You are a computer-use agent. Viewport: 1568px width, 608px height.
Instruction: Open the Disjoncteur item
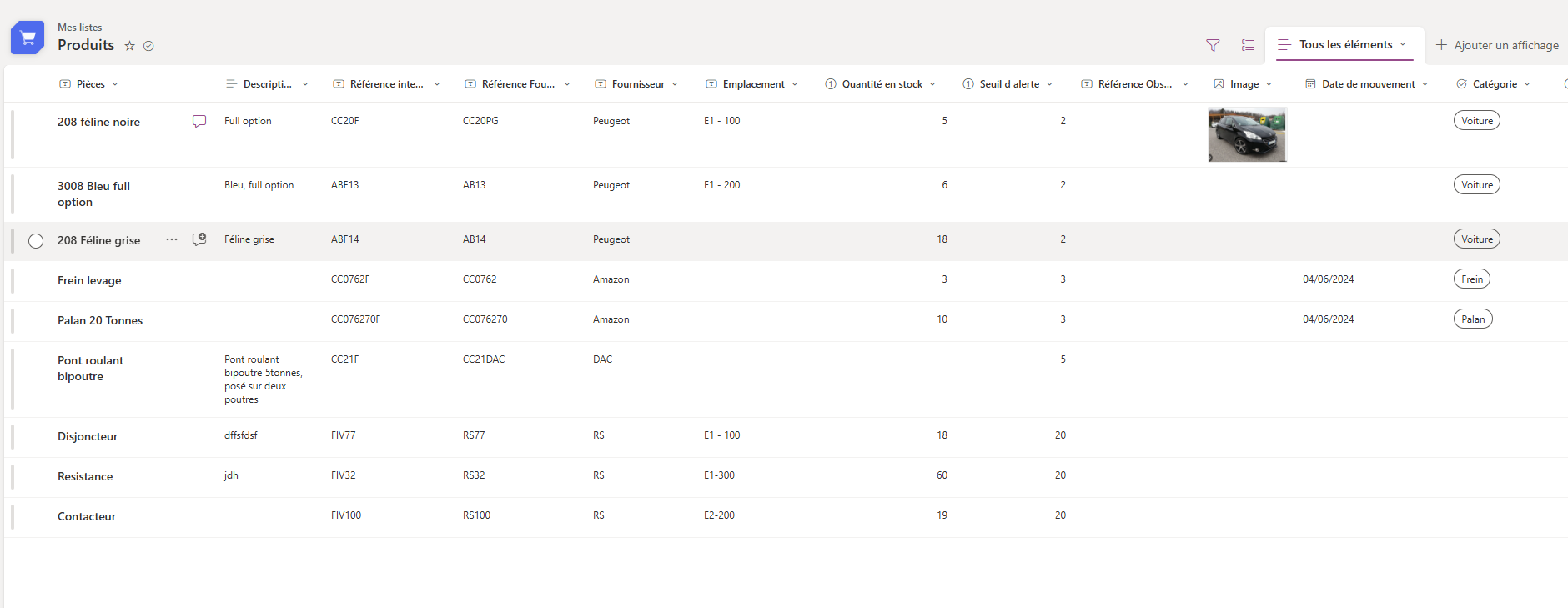(88, 437)
